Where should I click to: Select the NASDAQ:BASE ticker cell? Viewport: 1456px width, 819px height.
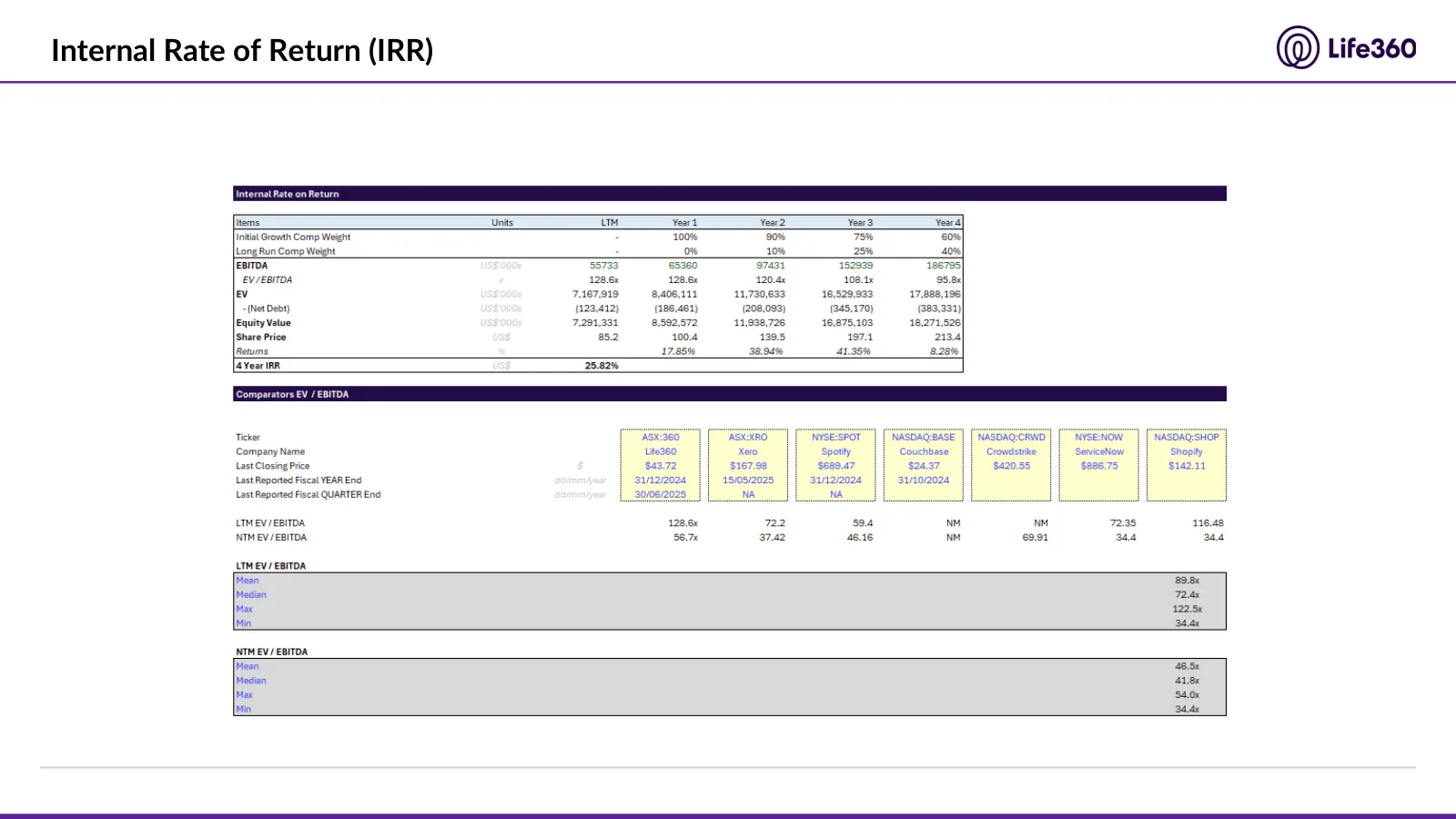click(924, 438)
